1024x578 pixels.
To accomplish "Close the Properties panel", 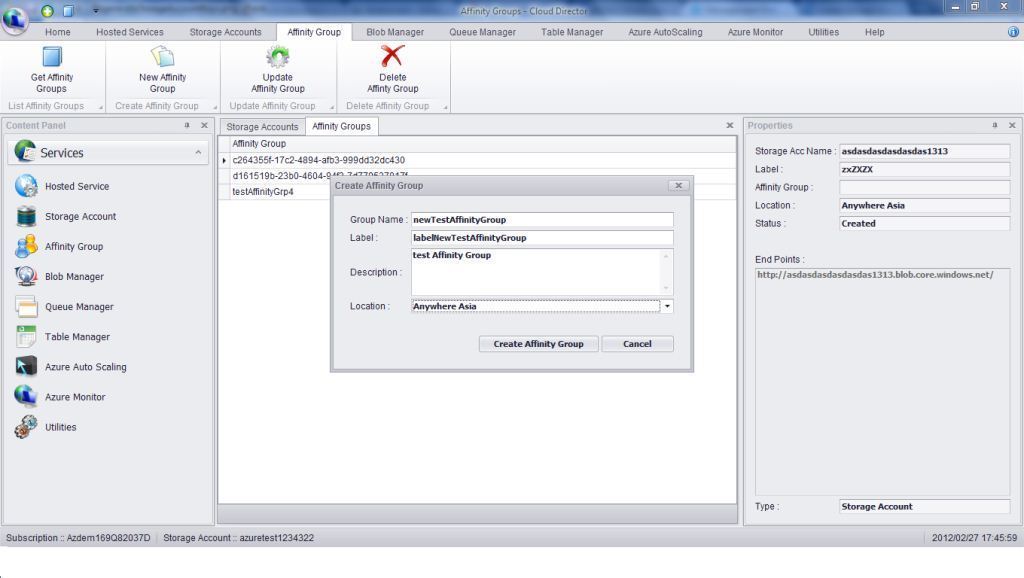I will tap(1012, 125).
